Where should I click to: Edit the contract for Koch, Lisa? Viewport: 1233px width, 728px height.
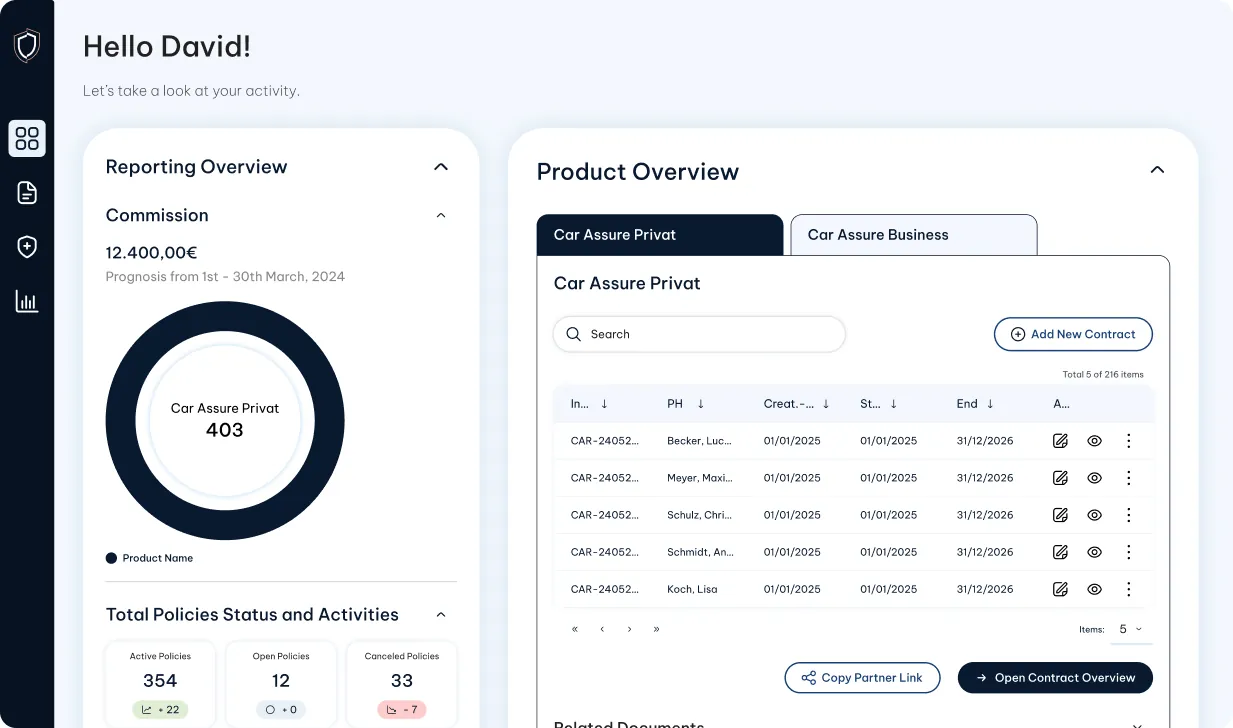point(1060,589)
